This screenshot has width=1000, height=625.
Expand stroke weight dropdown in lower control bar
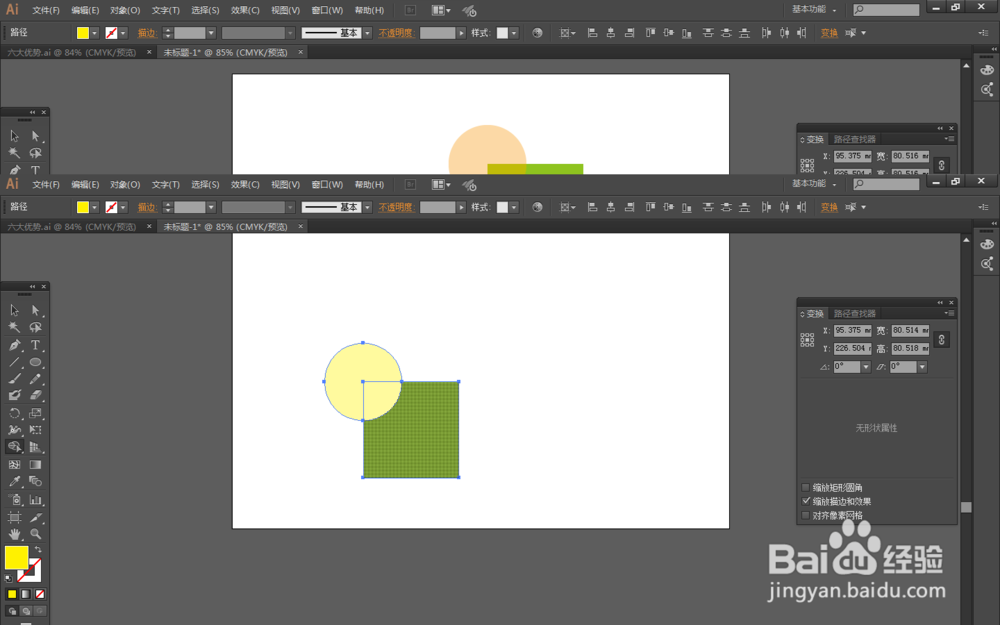[211, 207]
